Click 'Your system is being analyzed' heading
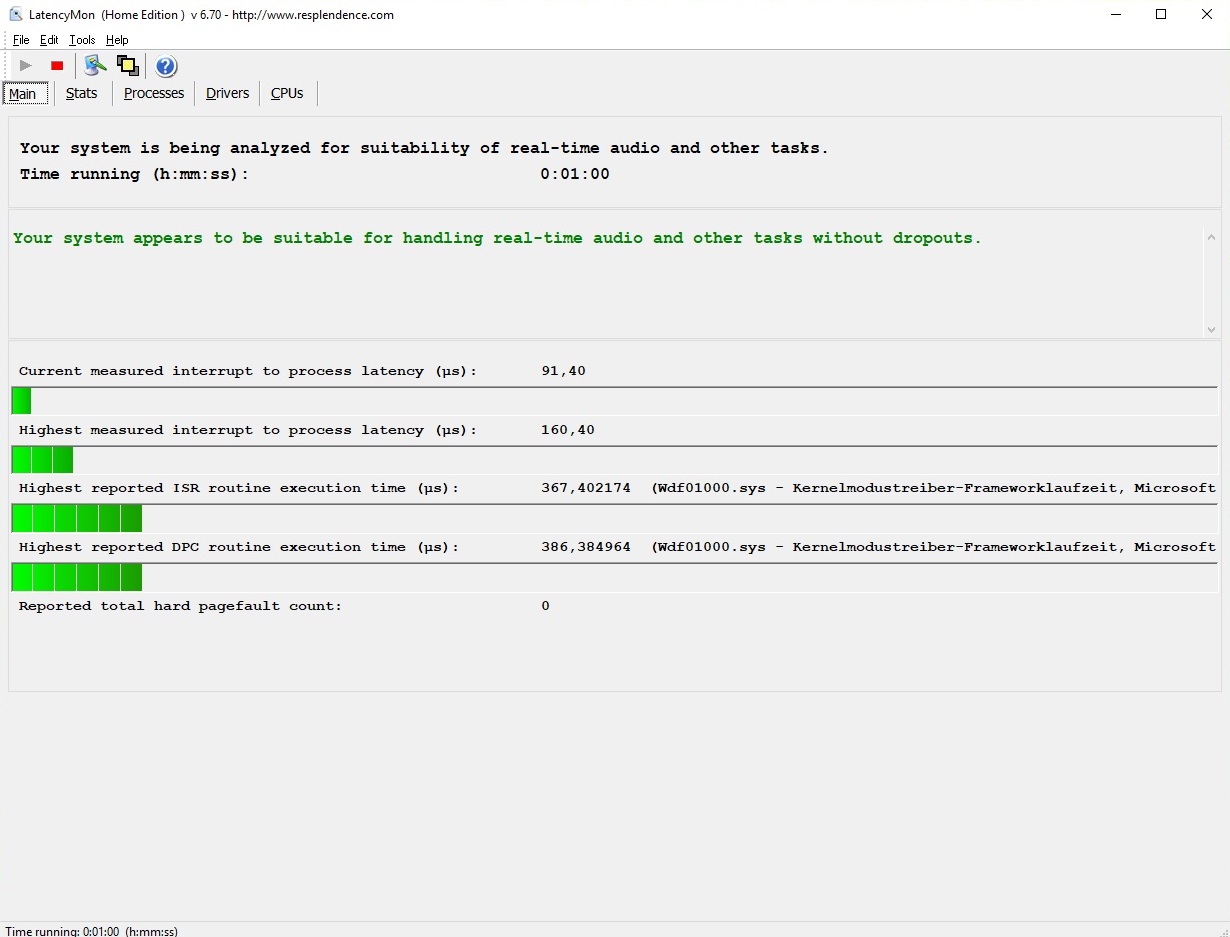The image size is (1230, 937). click(424, 148)
